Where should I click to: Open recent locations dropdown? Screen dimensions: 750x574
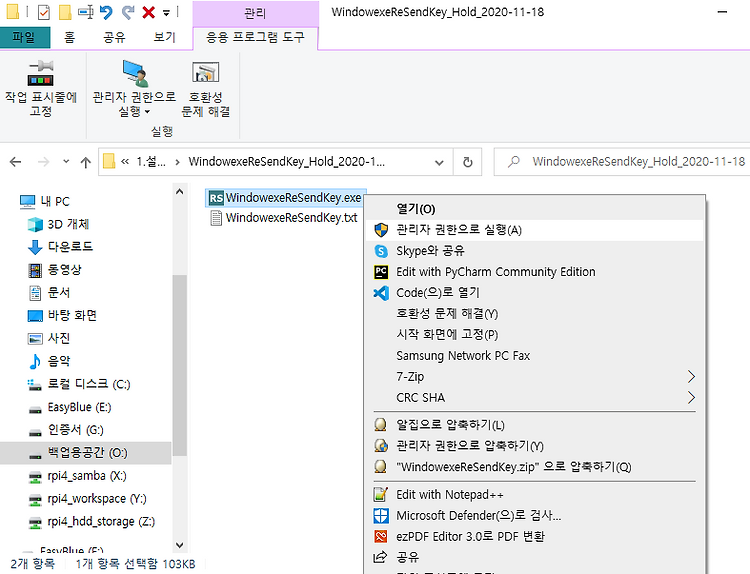point(66,162)
